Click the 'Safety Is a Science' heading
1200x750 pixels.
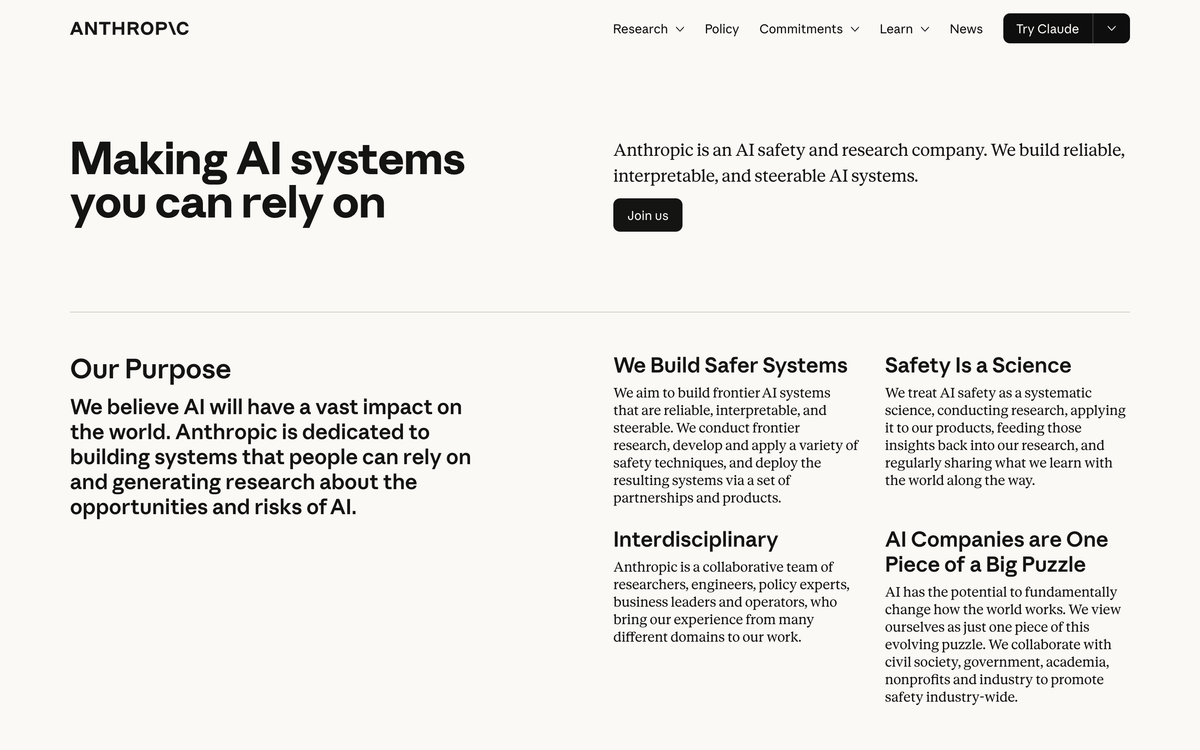978,365
